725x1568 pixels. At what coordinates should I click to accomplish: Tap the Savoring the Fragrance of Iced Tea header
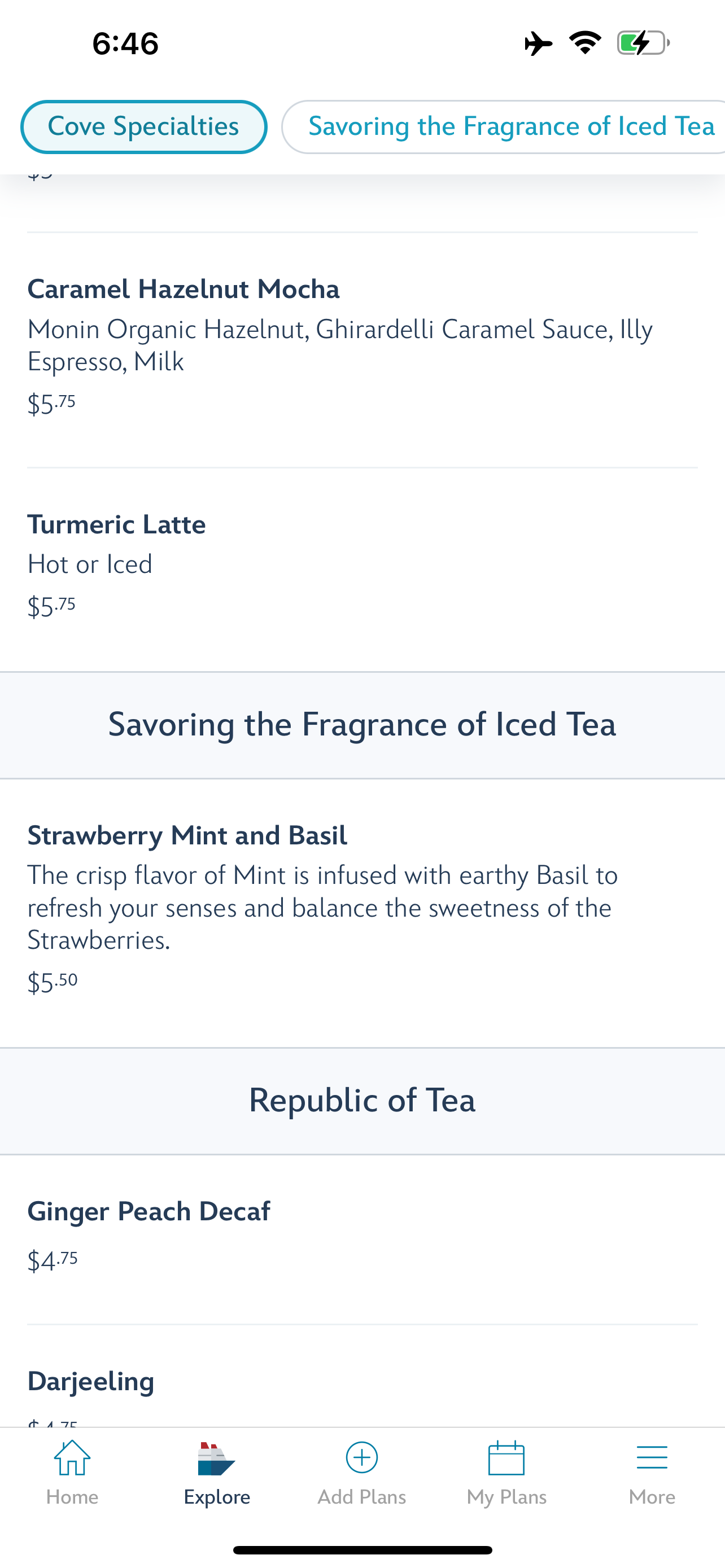tap(362, 724)
